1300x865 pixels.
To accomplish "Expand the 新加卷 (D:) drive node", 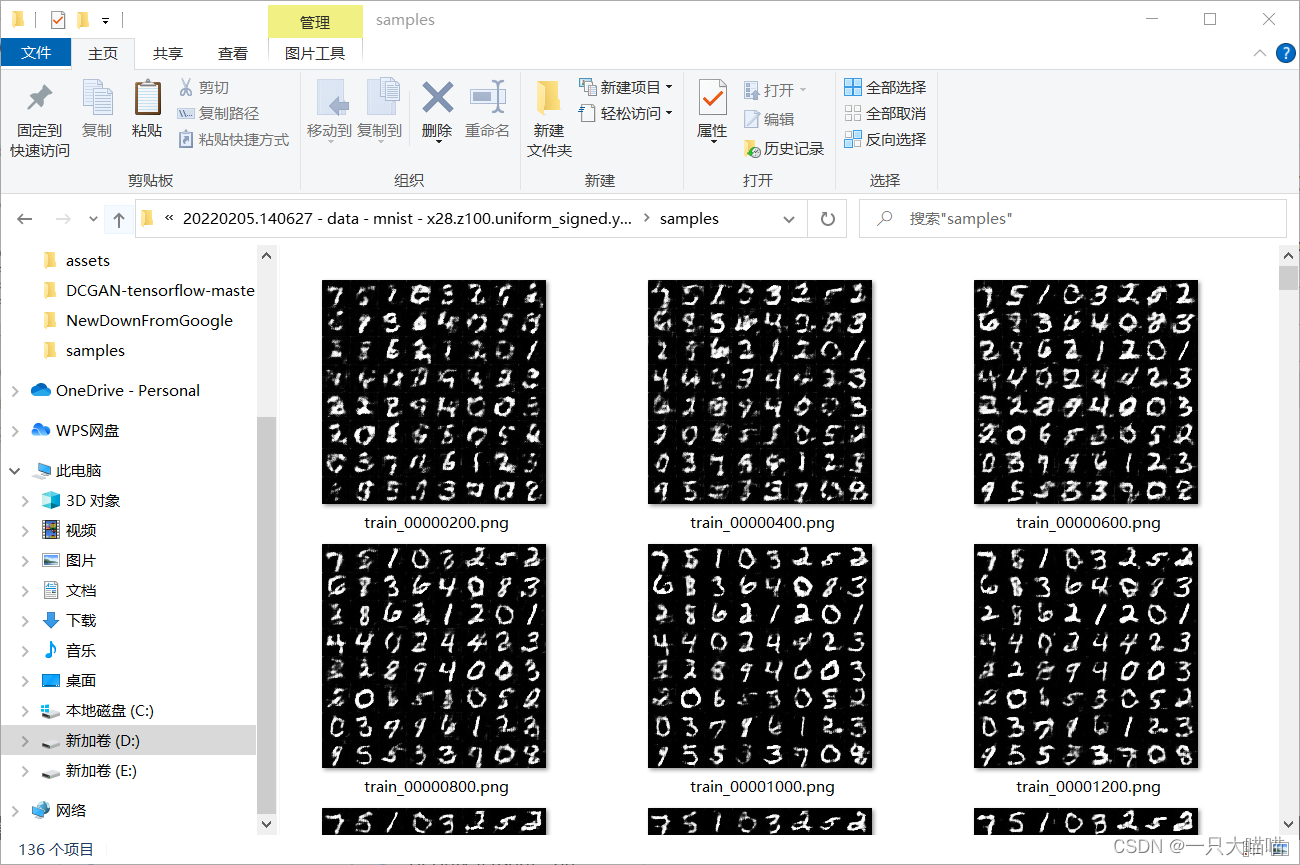I will (x=27, y=741).
